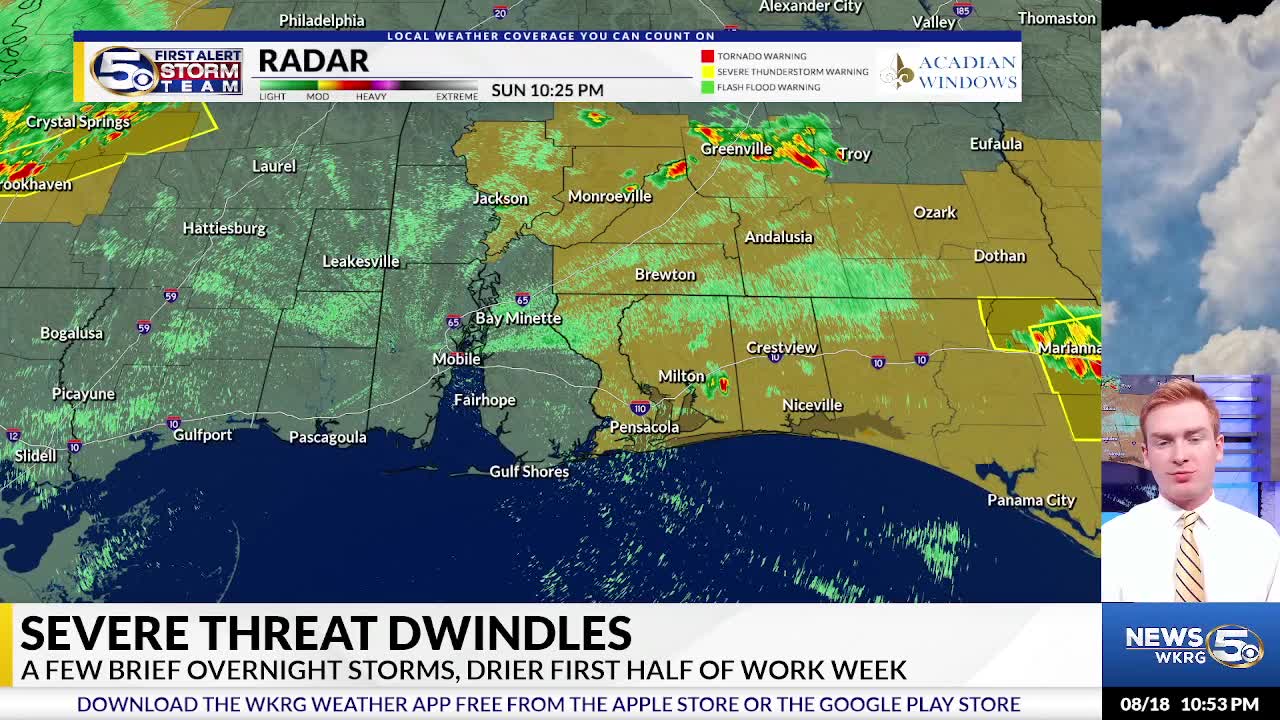Click the I-10 highway shield near Gulfport
This screenshot has height=720, width=1280.
point(173,424)
